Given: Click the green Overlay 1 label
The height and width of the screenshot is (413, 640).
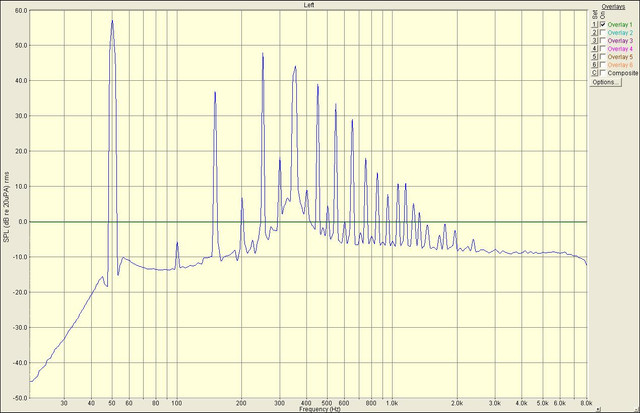Looking at the screenshot, I should pyautogui.click(x=620, y=24).
